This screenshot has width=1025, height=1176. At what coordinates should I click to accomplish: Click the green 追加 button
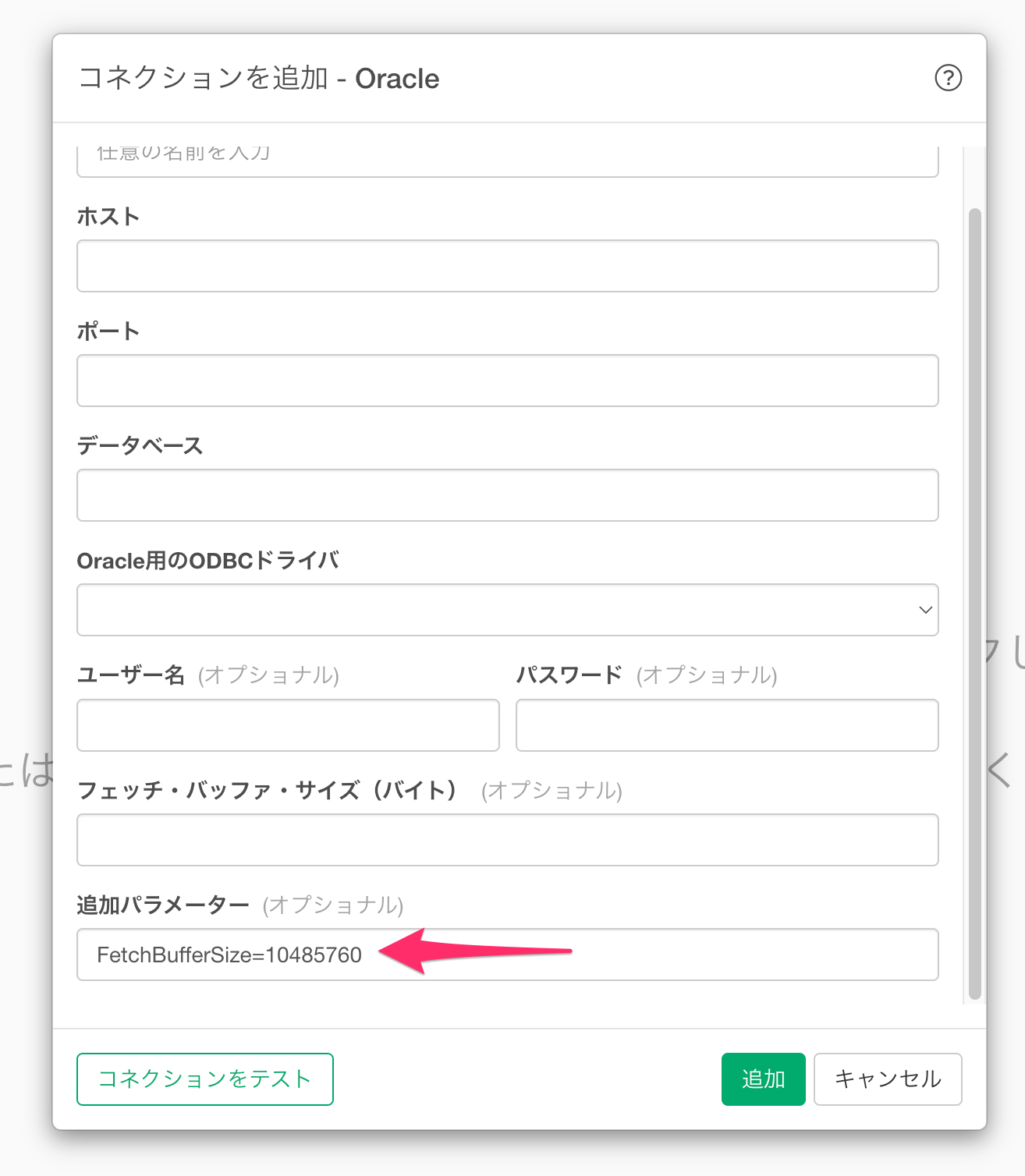click(x=764, y=1079)
